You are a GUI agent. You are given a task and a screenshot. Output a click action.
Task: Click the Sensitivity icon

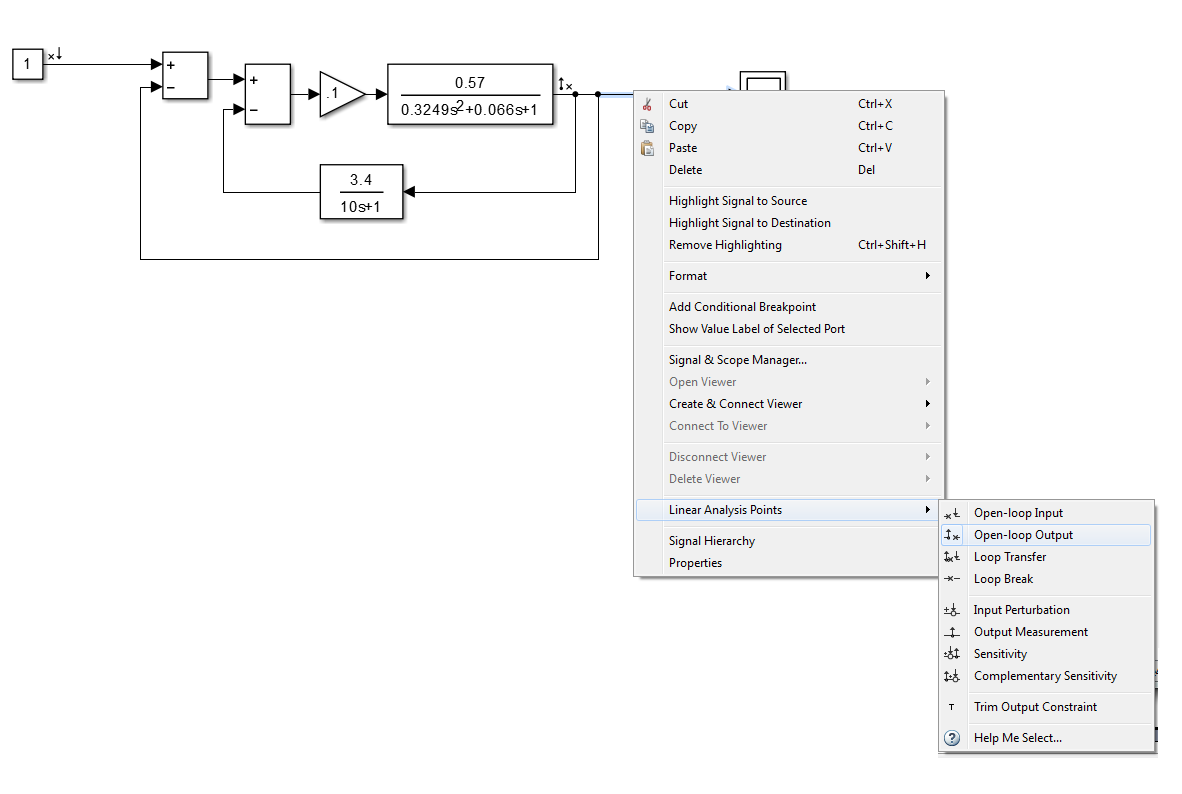pyautogui.click(x=952, y=654)
